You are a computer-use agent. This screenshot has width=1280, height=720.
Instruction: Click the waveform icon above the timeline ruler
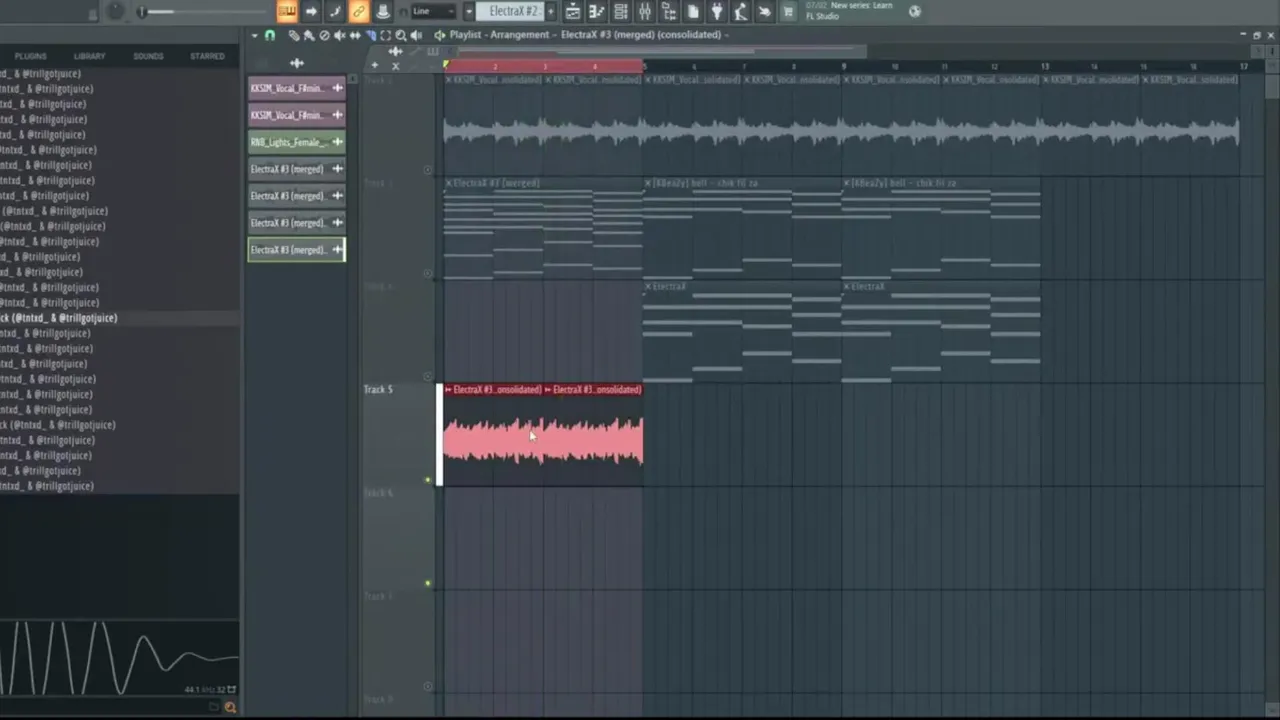tap(395, 51)
